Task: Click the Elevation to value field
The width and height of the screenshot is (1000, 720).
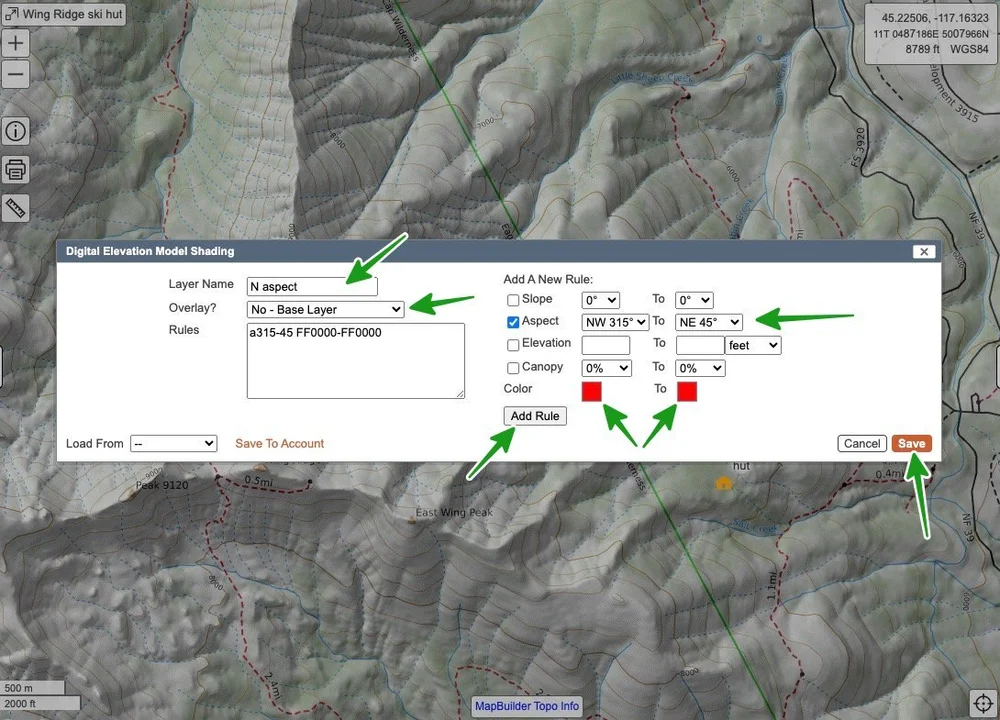Action: (x=700, y=345)
